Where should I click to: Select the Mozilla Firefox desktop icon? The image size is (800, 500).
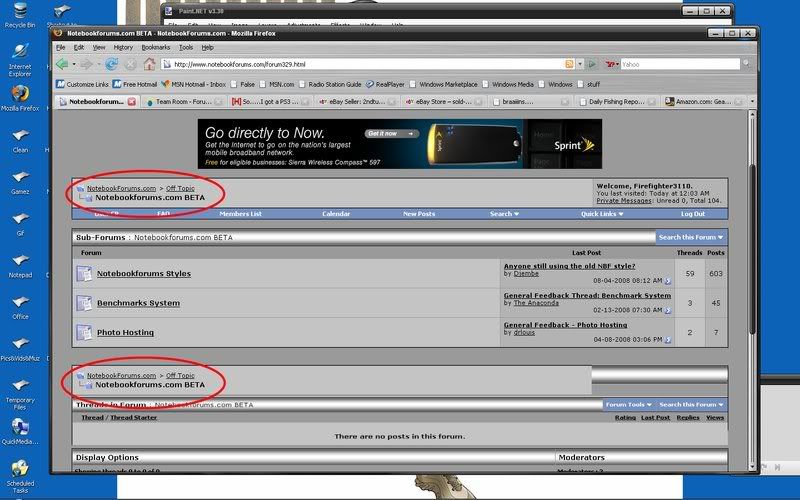pyautogui.click(x=20, y=98)
